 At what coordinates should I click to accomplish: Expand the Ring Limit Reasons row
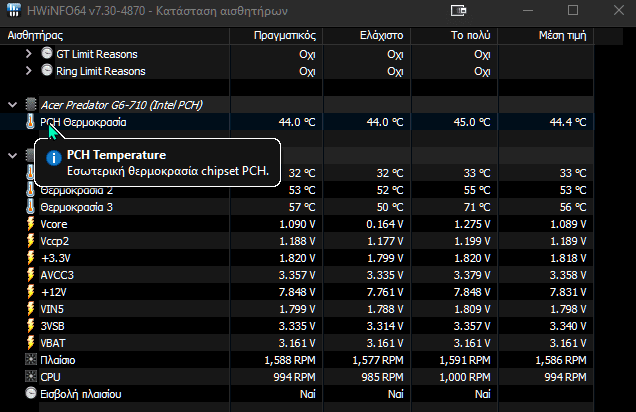click(28, 71)
